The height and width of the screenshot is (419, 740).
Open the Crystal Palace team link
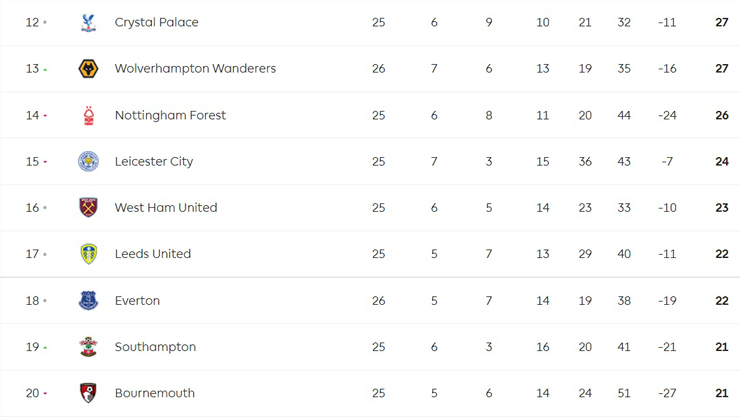coord(157,22)
